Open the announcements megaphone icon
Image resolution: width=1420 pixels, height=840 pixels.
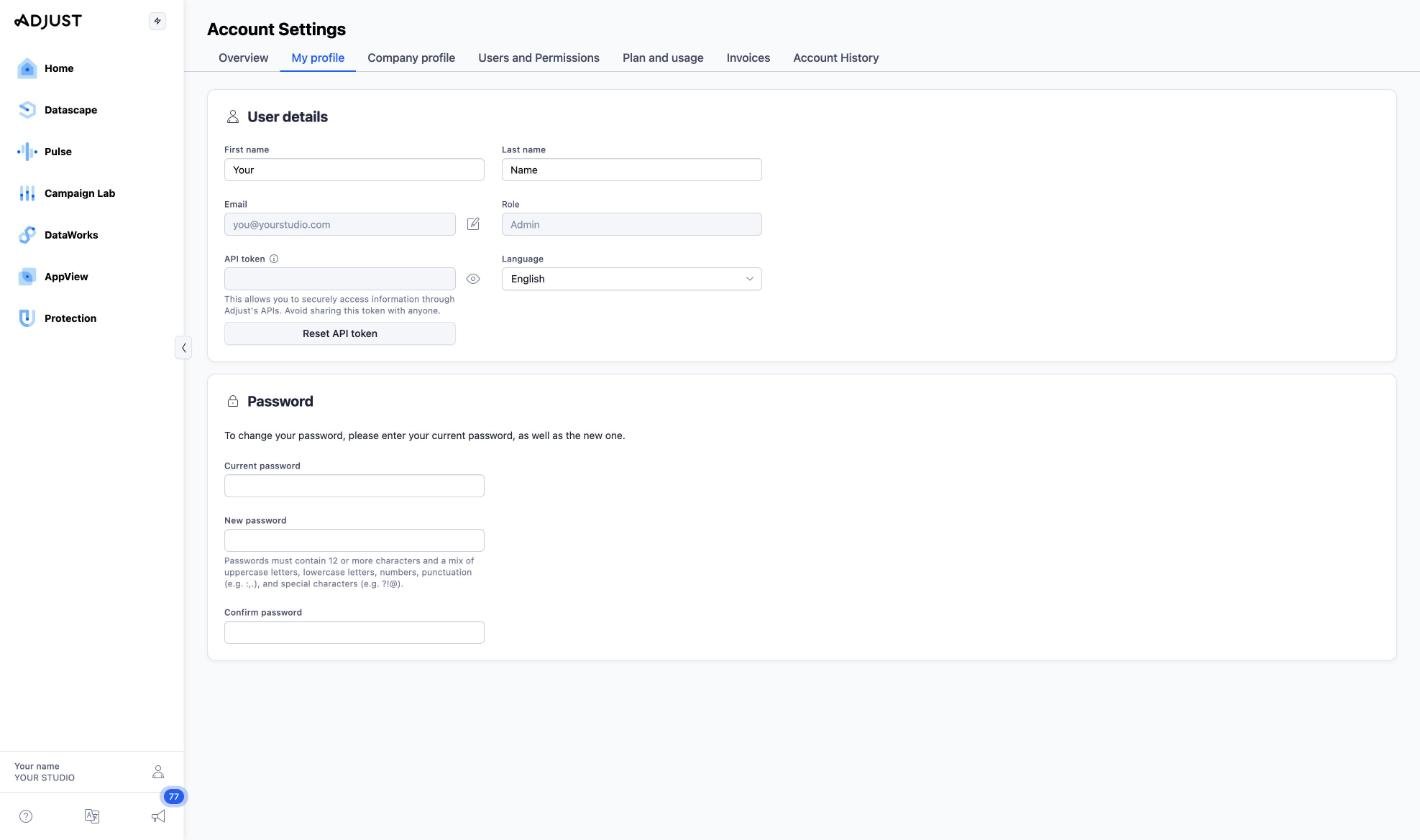click(x=158, y=816)
